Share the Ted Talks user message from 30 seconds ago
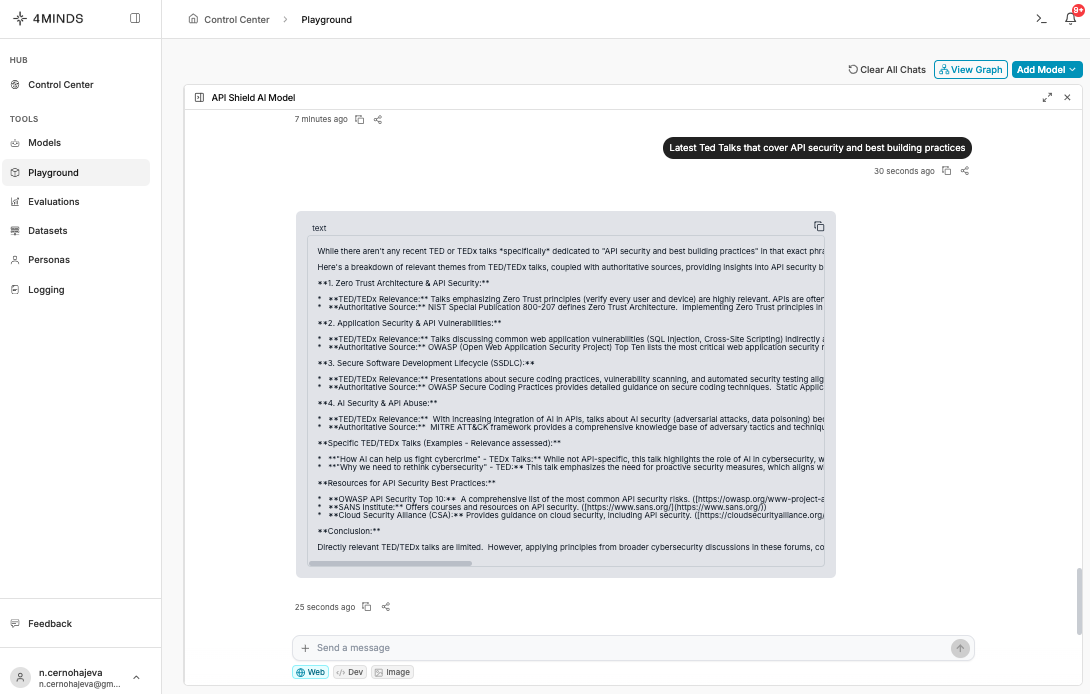 point(965,170)
